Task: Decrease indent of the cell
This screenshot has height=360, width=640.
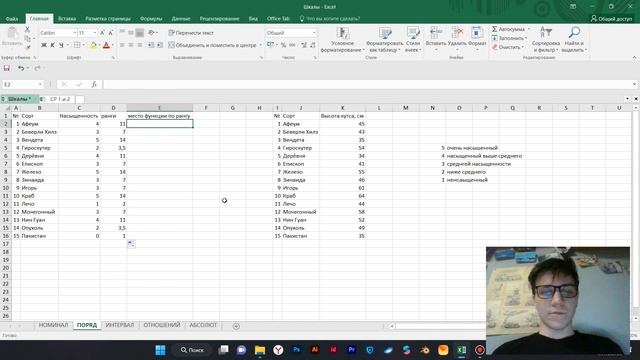Action: (151, 45)
